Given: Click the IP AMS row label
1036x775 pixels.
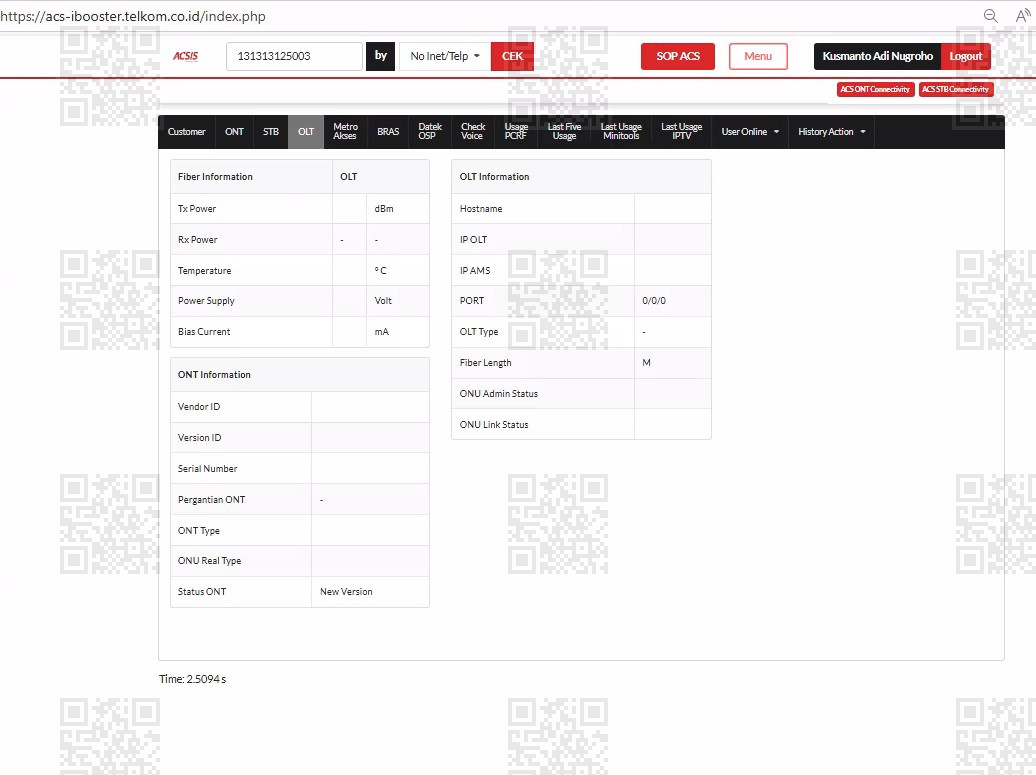Looking at the screenshot, I should pos(475,271).
